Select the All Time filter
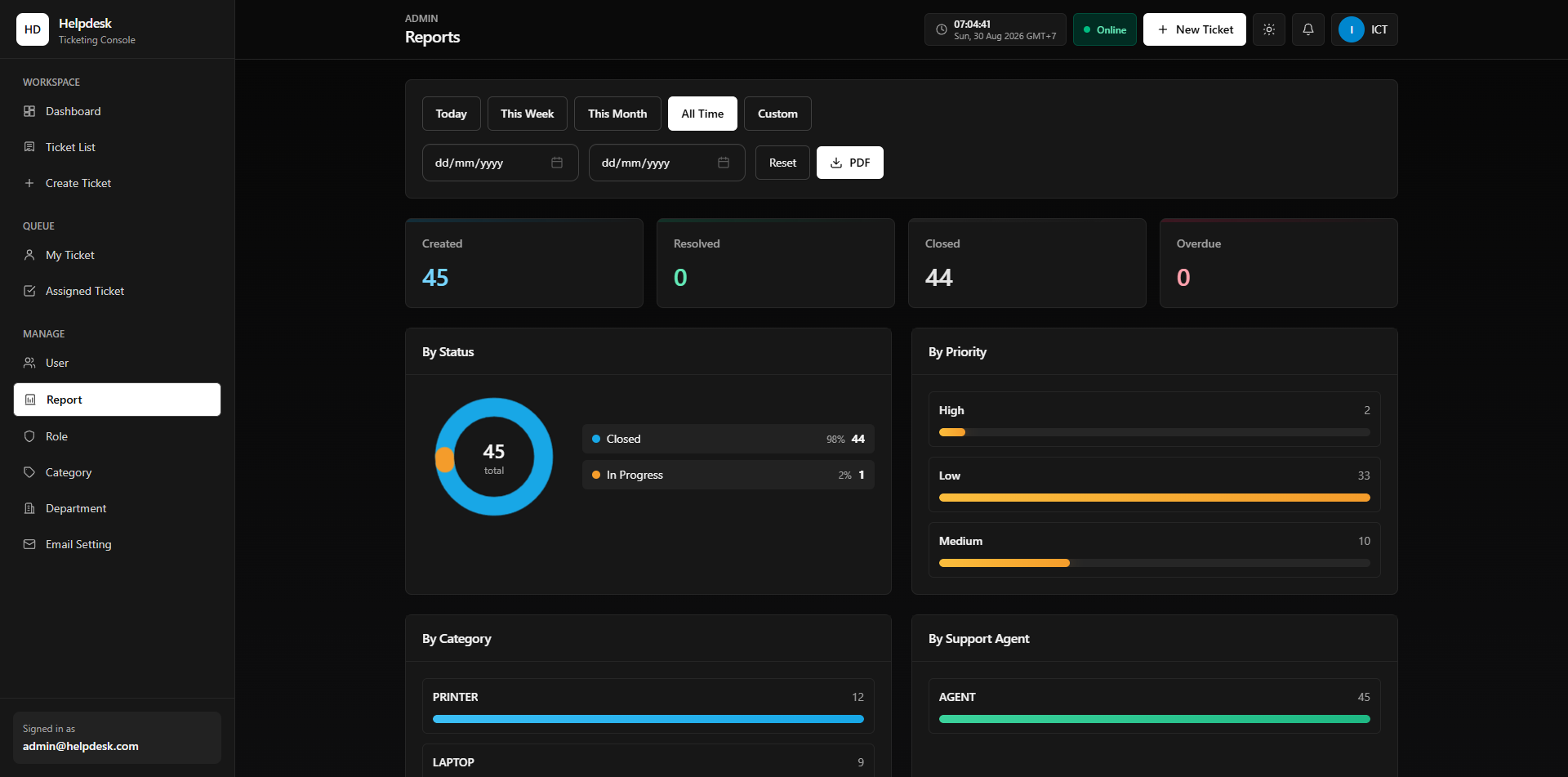 click(x=702, y=114)
